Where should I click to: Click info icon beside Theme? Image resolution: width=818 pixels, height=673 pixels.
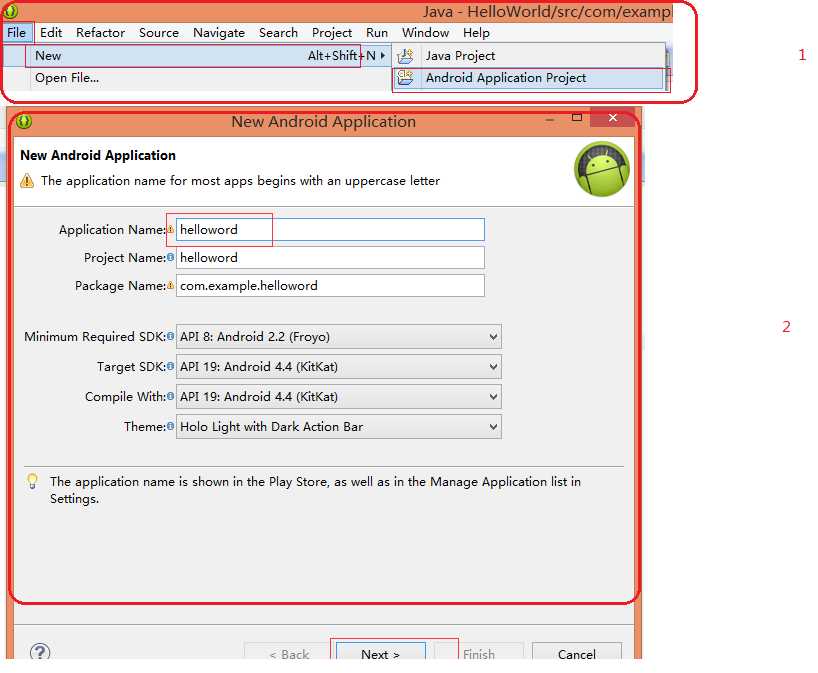pos(171,426)
